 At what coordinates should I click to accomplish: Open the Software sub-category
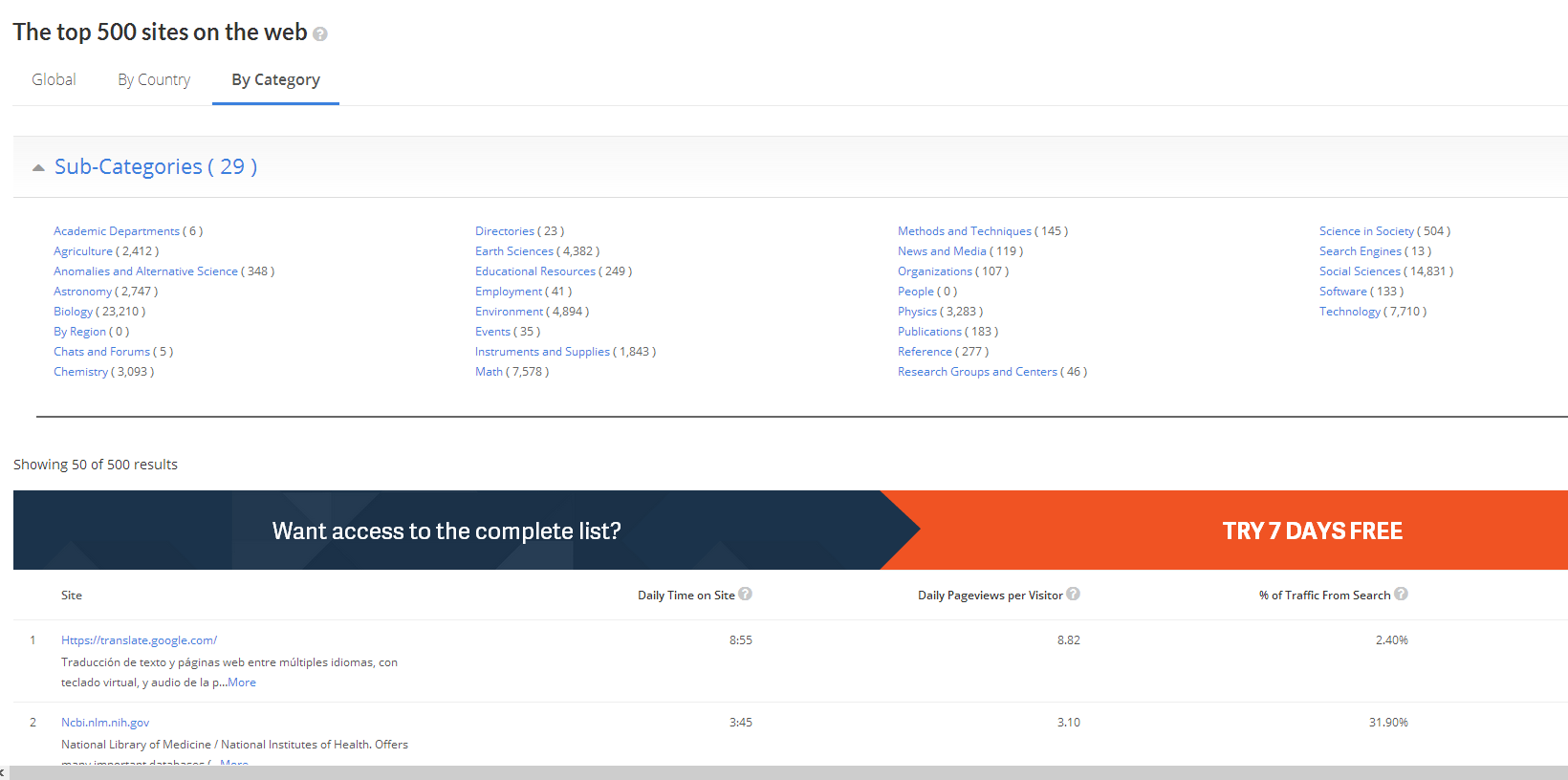tap(1343, 292)
